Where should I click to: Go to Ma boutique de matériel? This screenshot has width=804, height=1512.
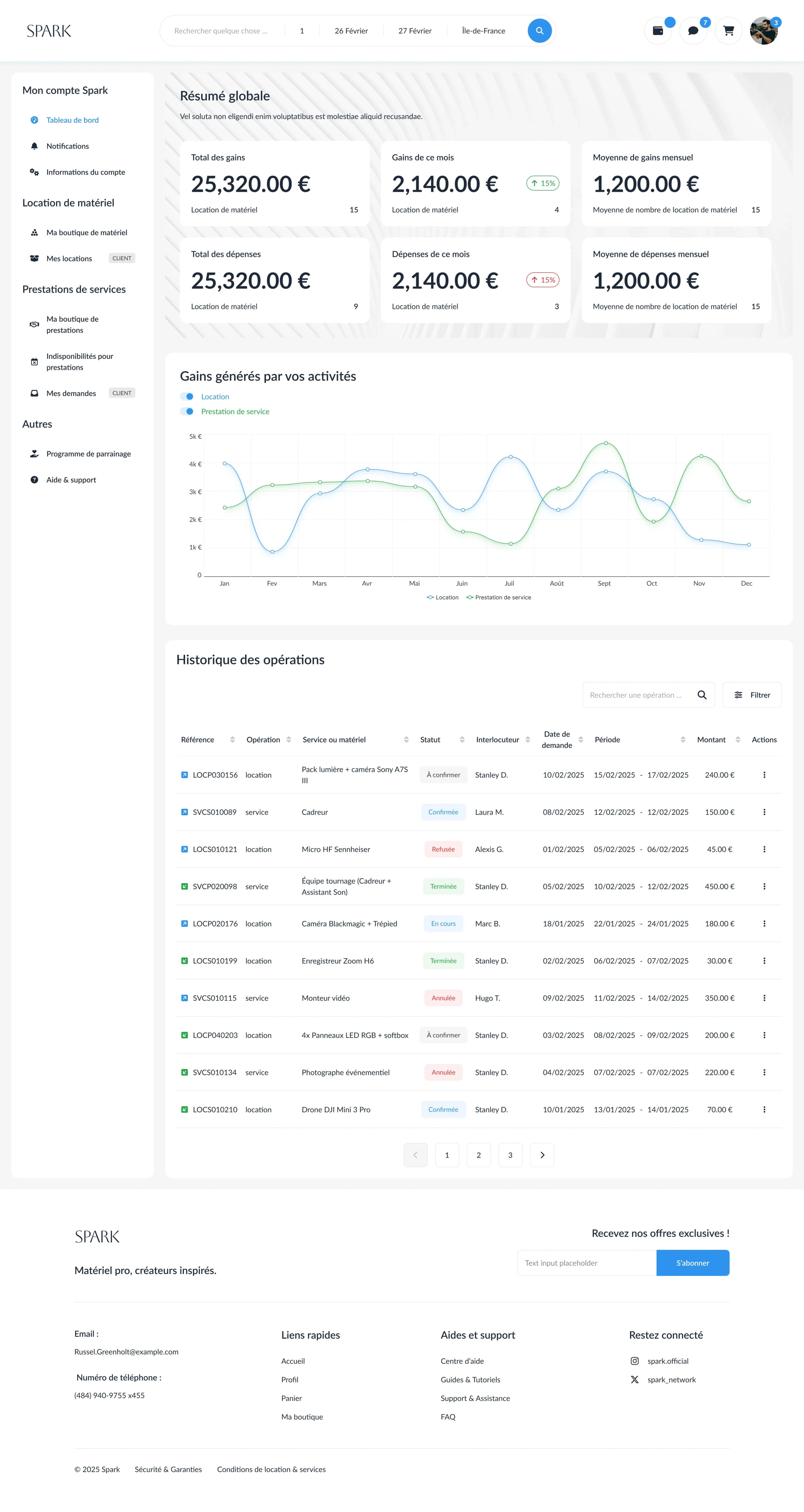click(87, 232)
